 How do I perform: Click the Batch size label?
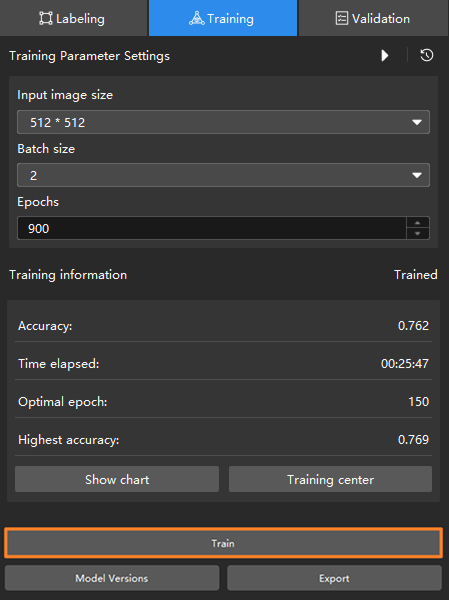point(46,148)
